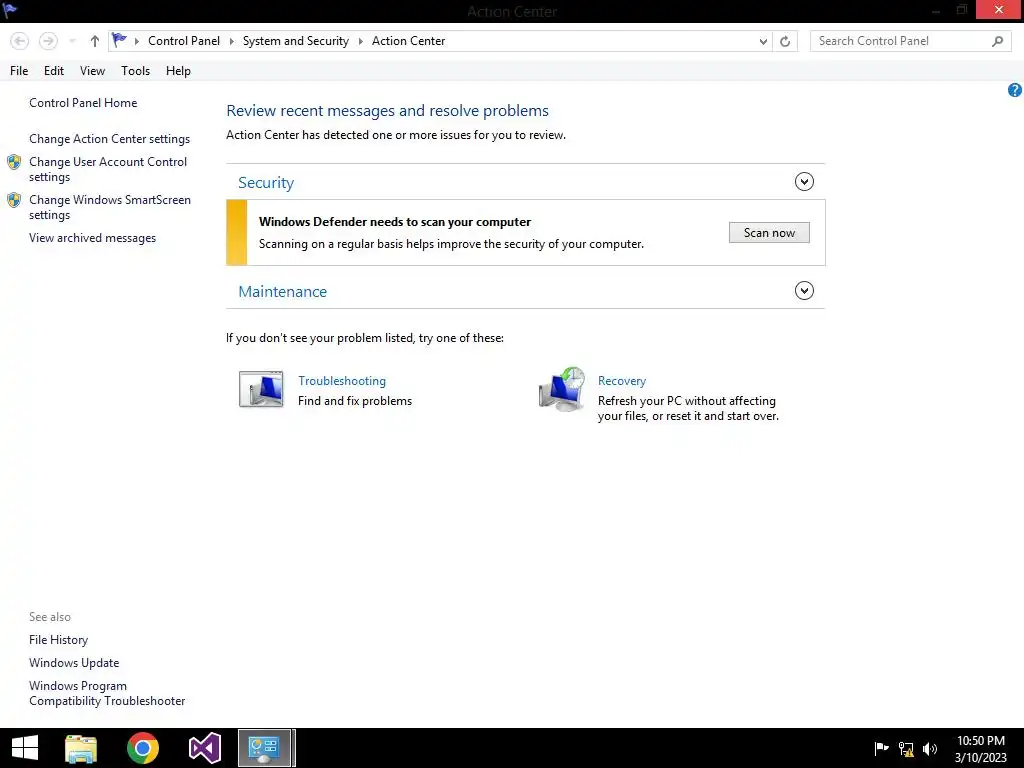Expand arrow after Control Panel breadcrumb
Screen dimensions: 1024x768
(x=231, y=41)
